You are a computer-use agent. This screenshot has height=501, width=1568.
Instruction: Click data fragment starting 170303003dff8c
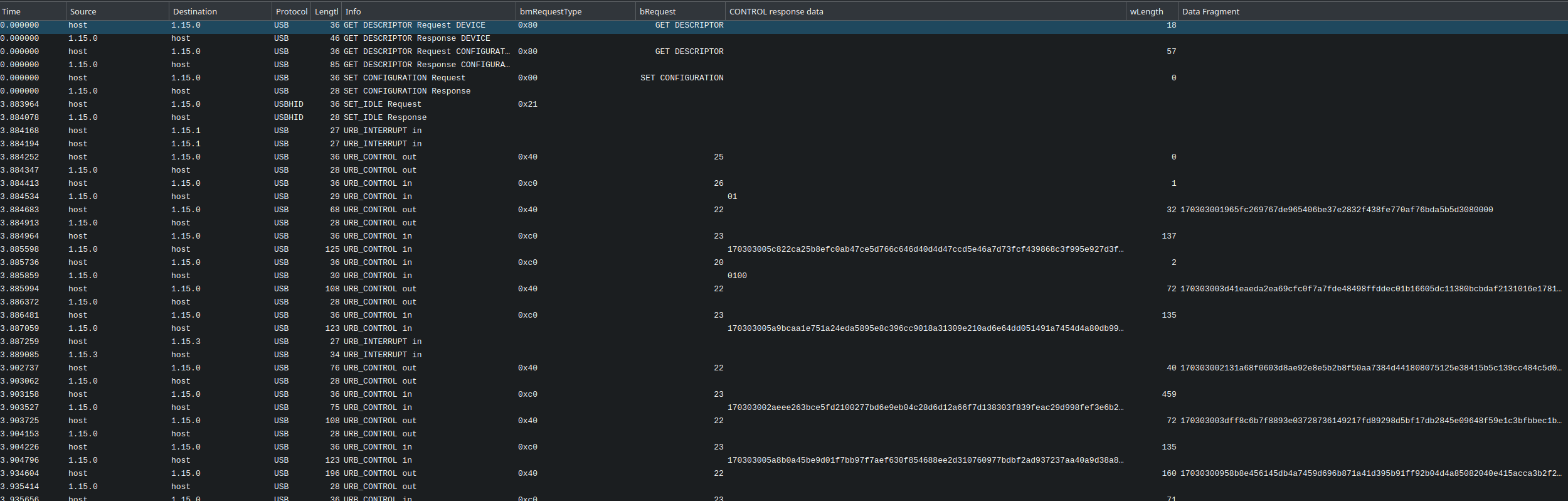click(1371, 421)
